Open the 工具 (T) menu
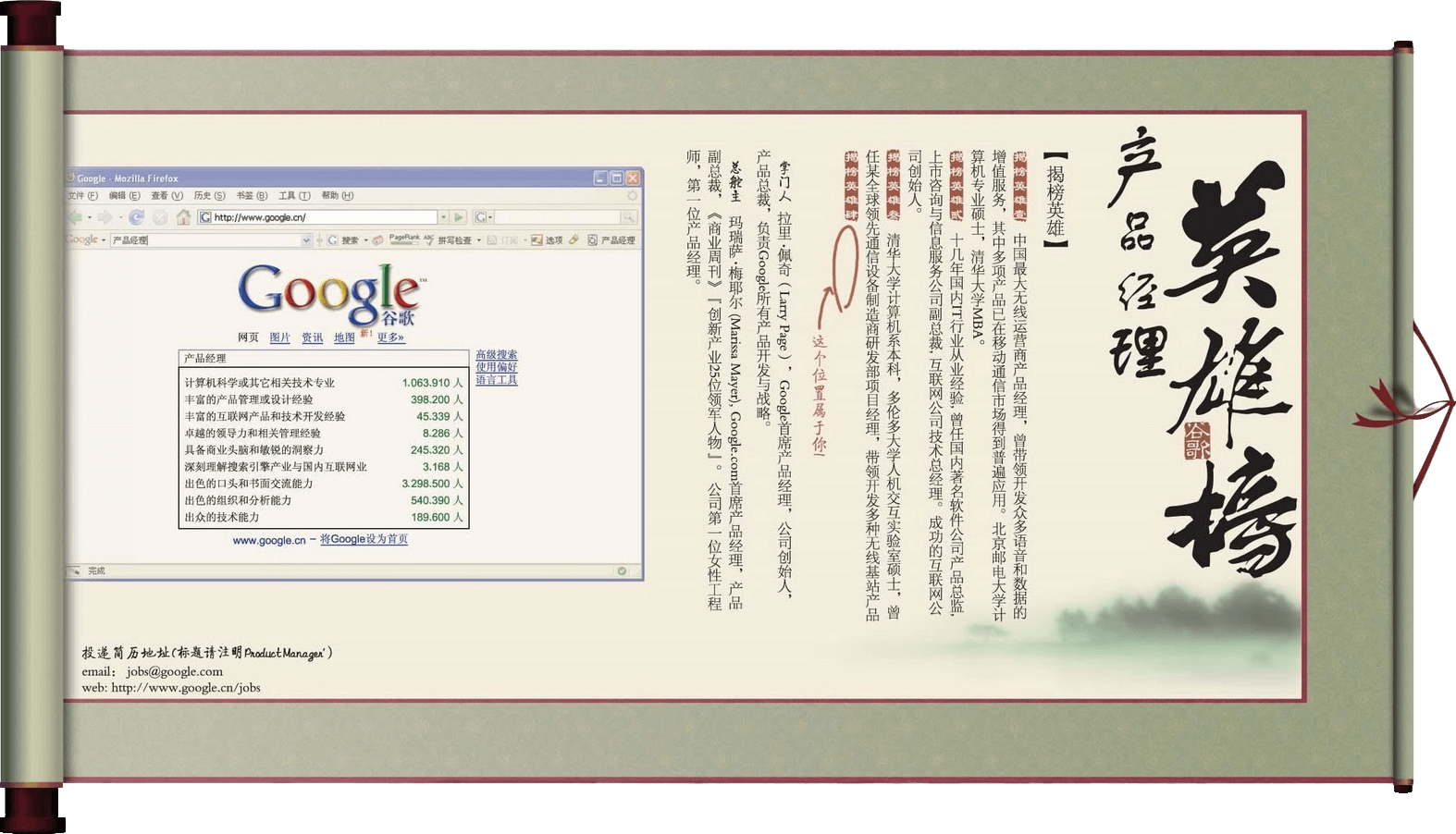 coord(294,195)
